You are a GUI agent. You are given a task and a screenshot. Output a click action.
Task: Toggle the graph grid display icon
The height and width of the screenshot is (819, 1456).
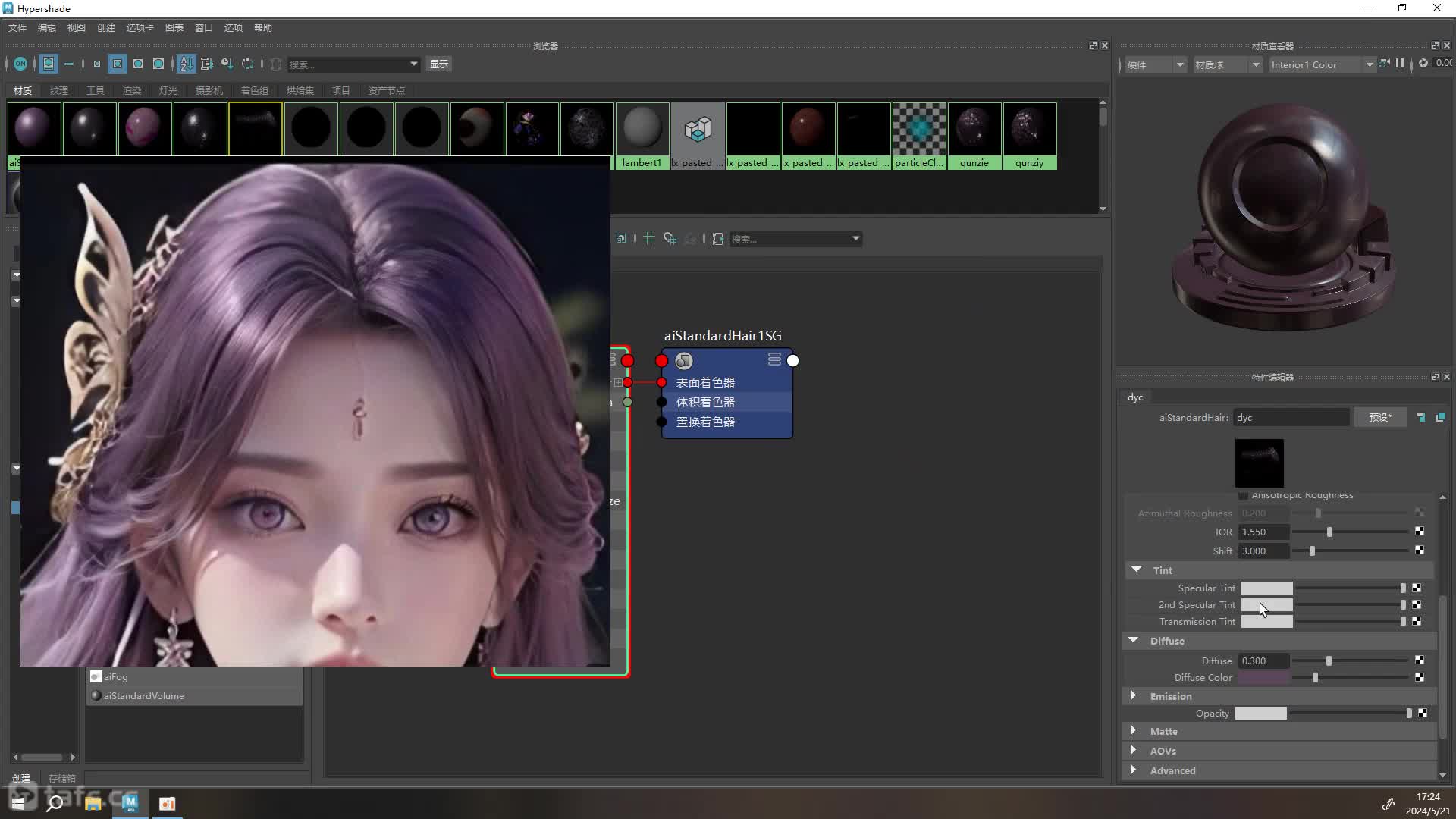pos(649,238)
